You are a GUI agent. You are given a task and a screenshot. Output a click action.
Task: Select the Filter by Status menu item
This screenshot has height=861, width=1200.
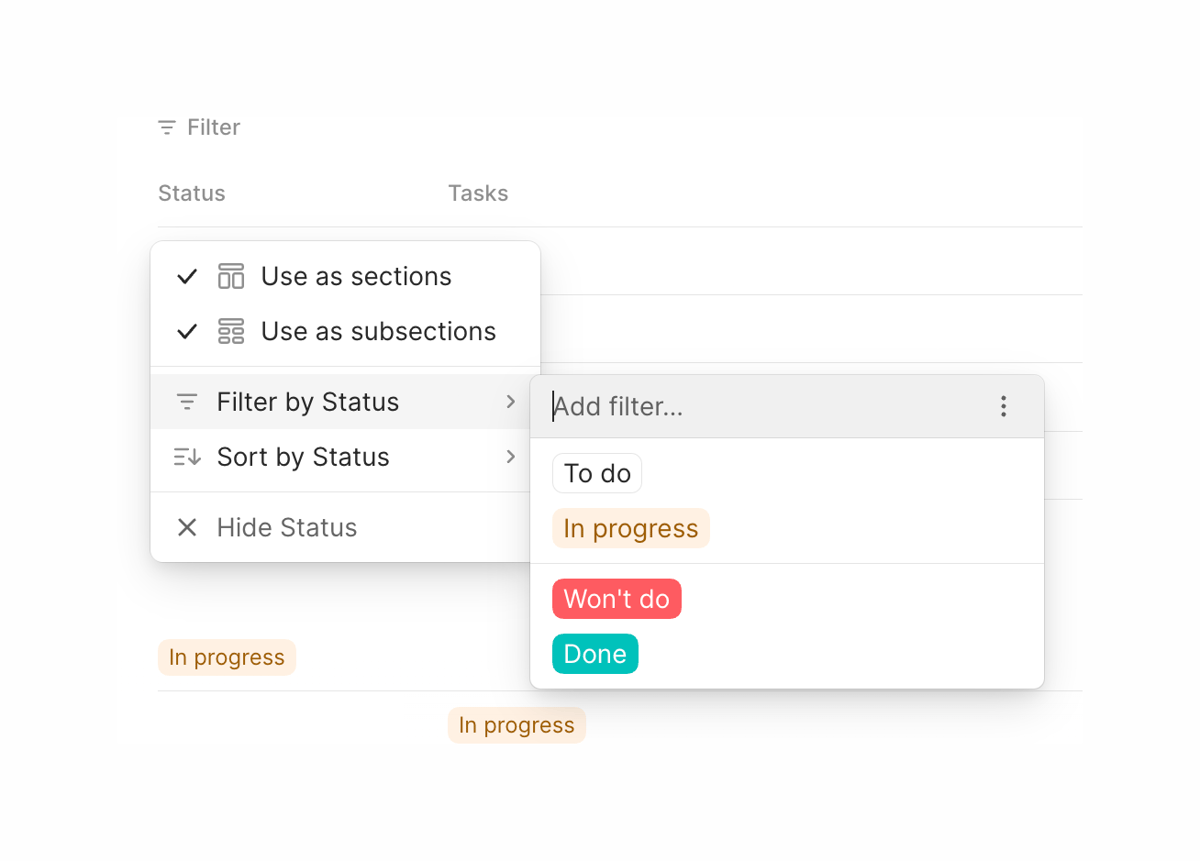click(x=307, y=401)
